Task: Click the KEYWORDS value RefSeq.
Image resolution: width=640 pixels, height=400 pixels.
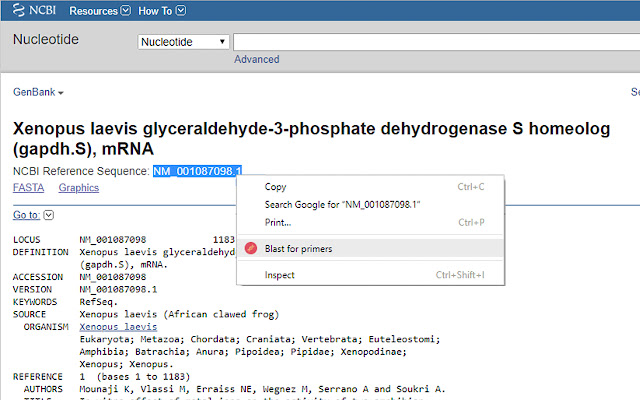Action: (99, 302)
